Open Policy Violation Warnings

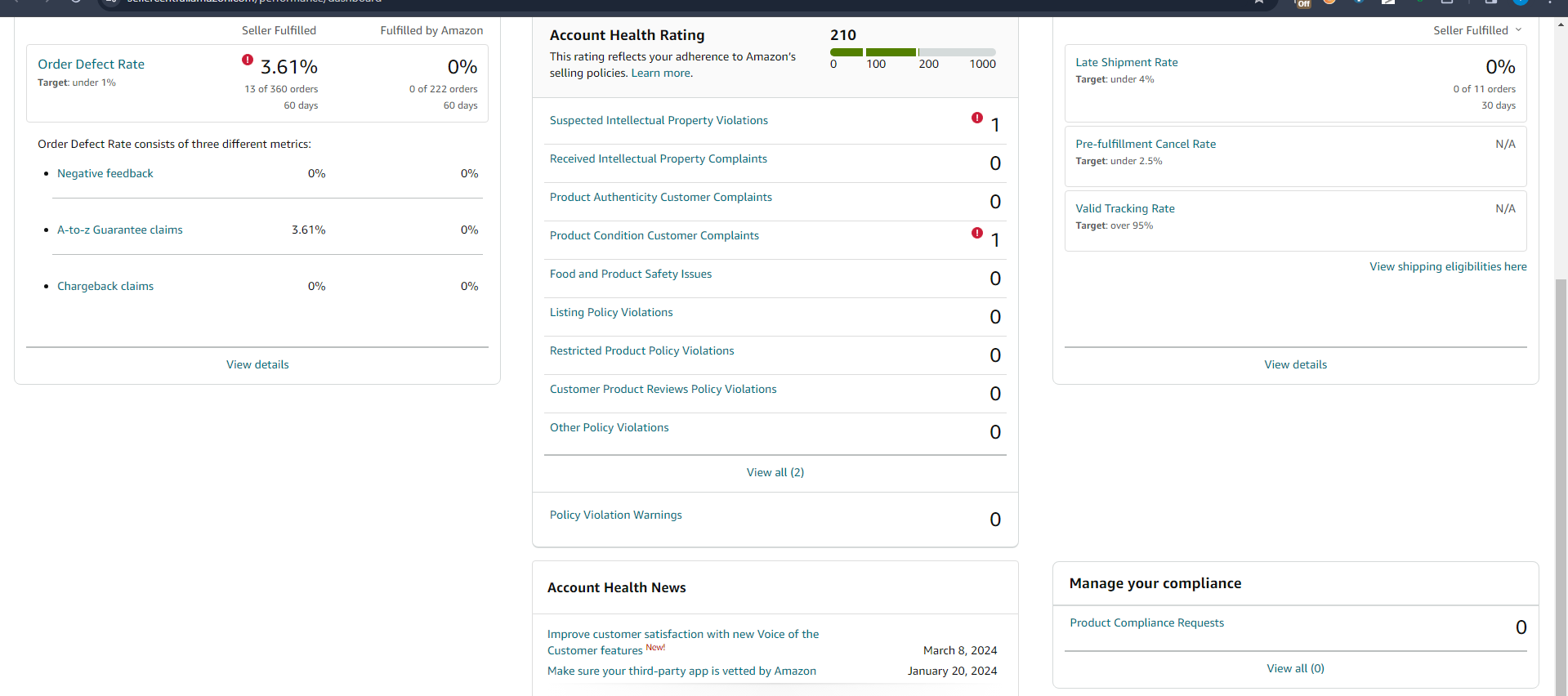[x=616, y=515]
